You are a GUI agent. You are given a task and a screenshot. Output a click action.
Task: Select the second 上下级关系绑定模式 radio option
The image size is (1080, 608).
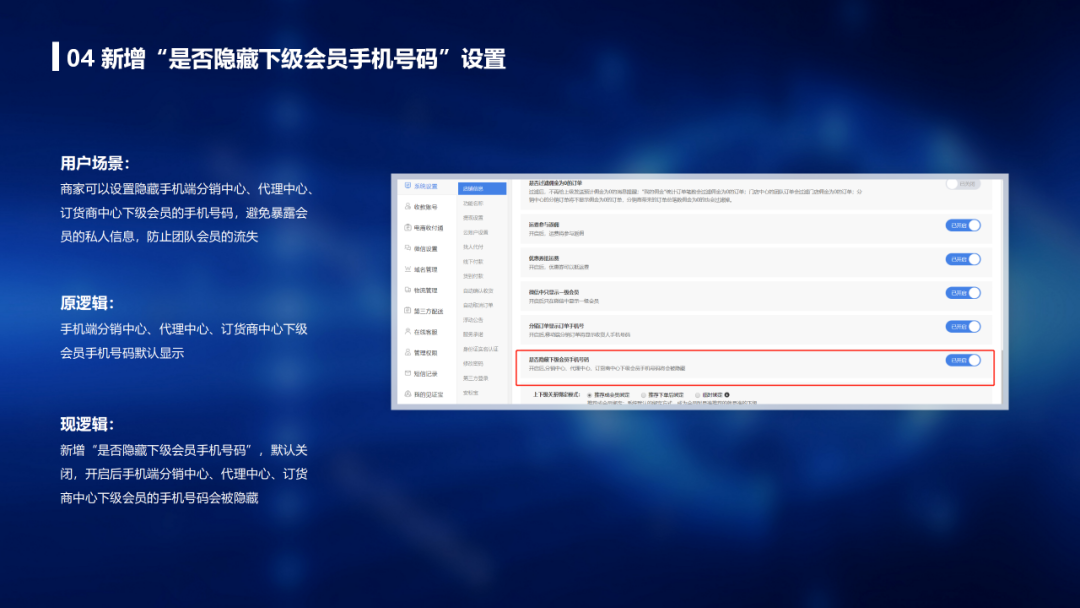pos(643,395)
